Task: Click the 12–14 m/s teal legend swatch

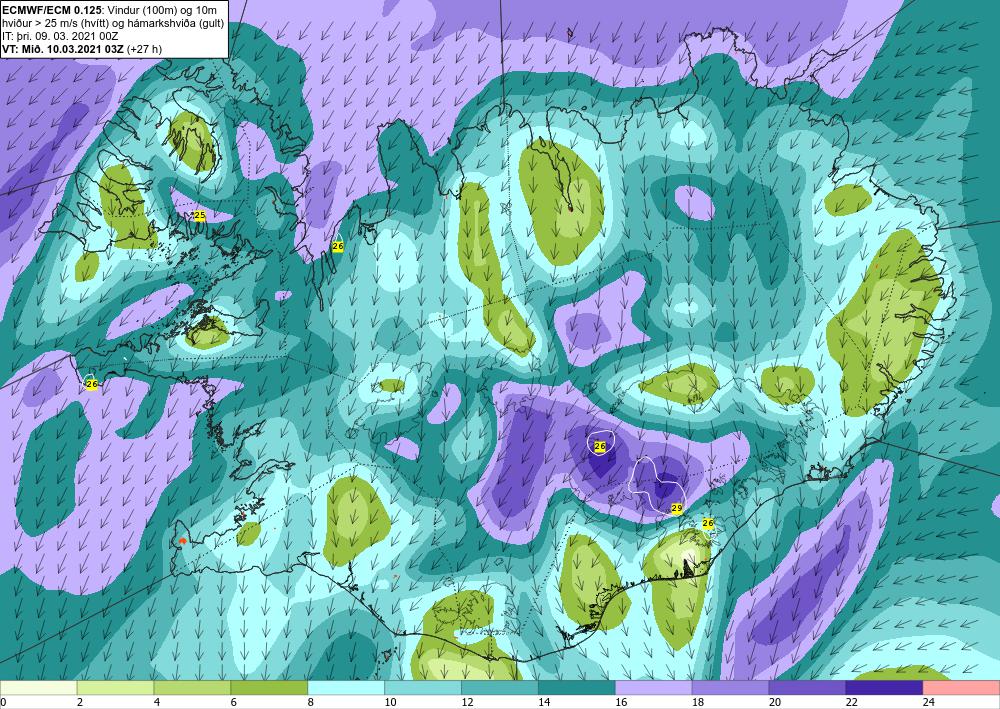Action: point(499,688)
